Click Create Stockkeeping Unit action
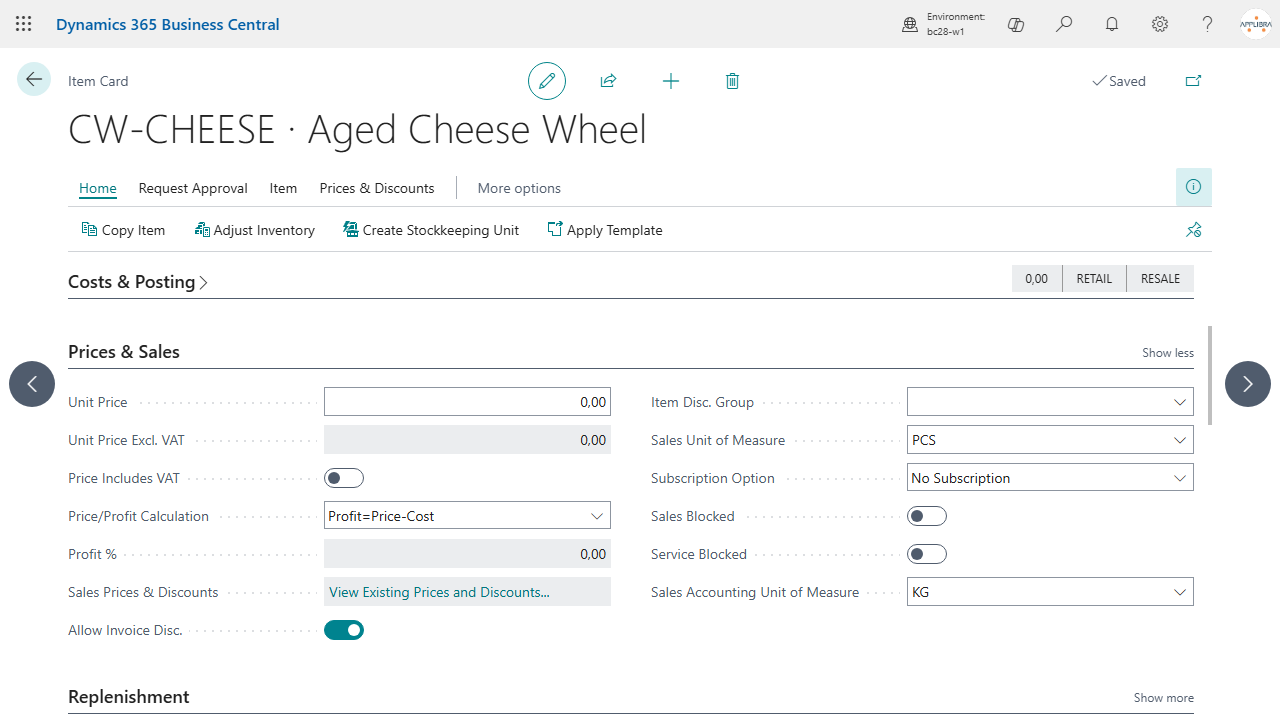This screenshot has width=1280, height=720. 431,230
